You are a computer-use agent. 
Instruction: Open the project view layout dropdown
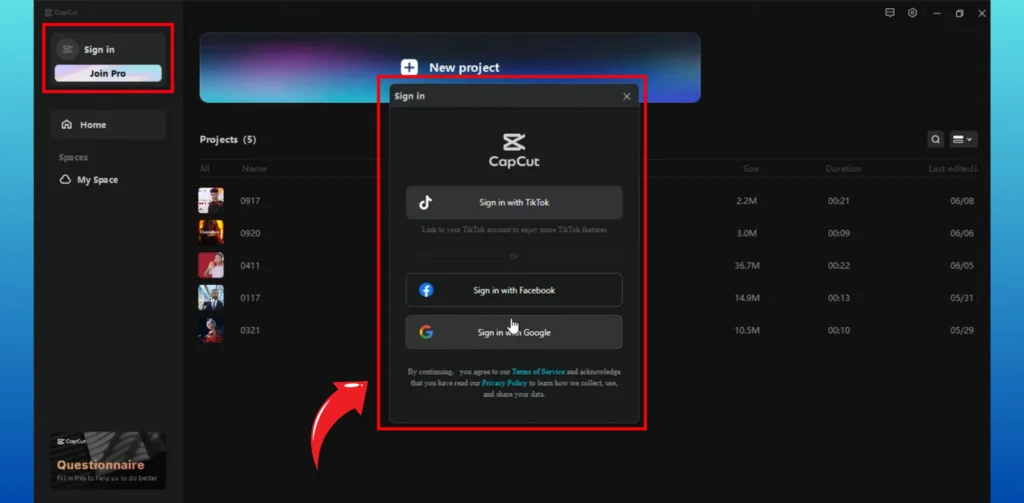(963, 139)
